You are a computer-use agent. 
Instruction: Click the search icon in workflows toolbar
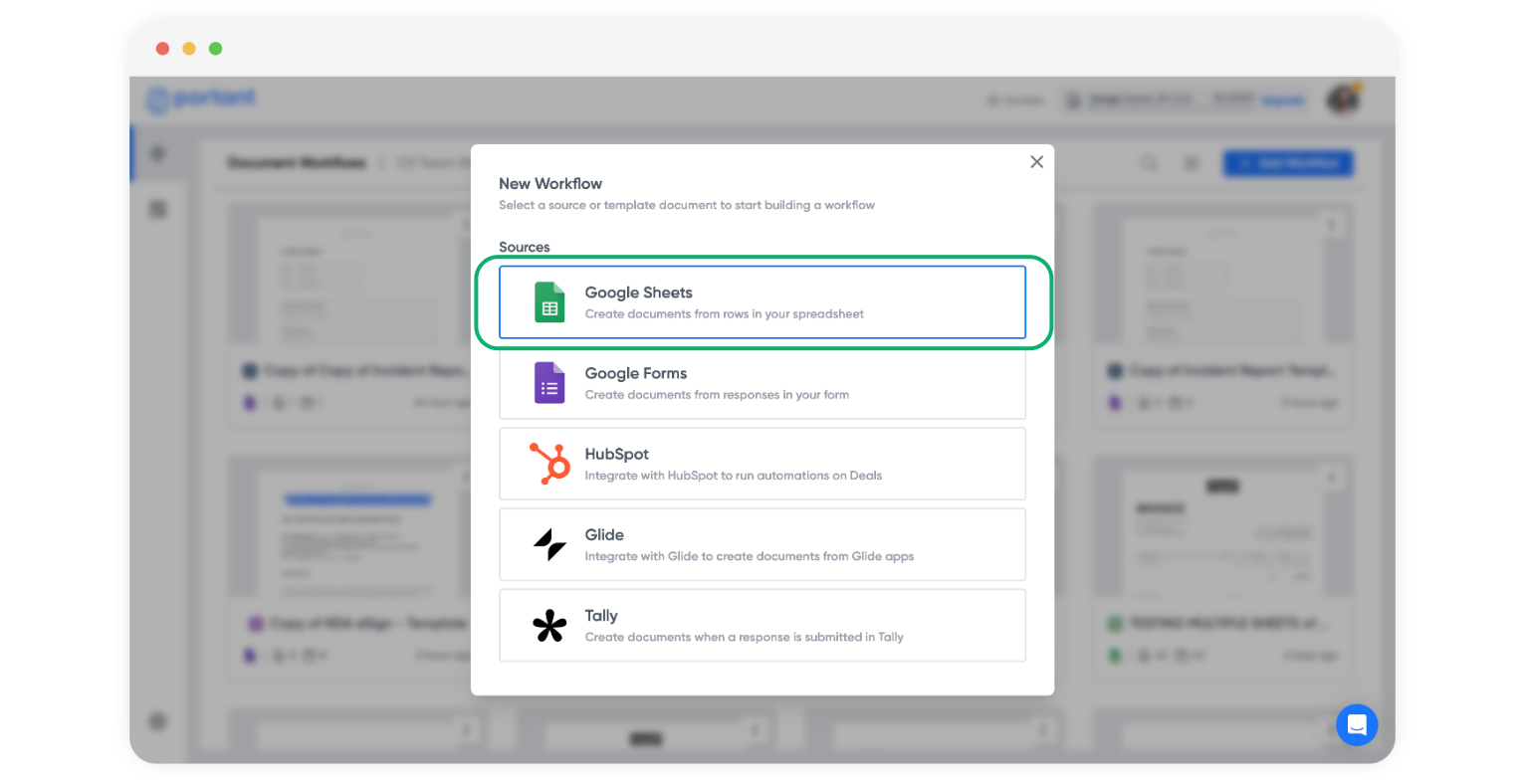coord(1149,163)
